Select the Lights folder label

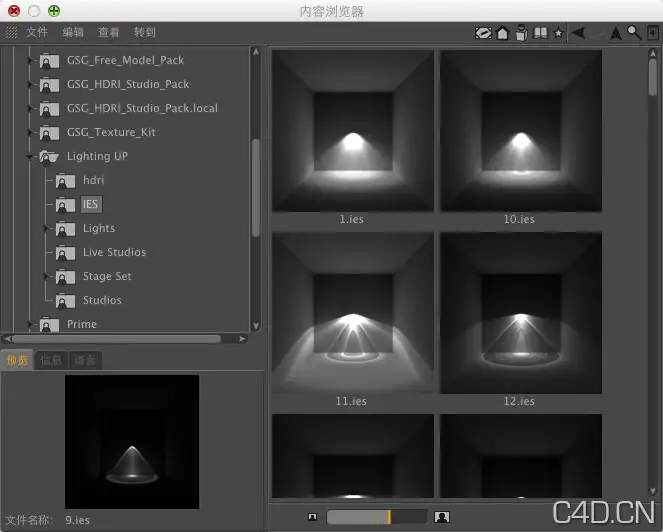point(99,228)
